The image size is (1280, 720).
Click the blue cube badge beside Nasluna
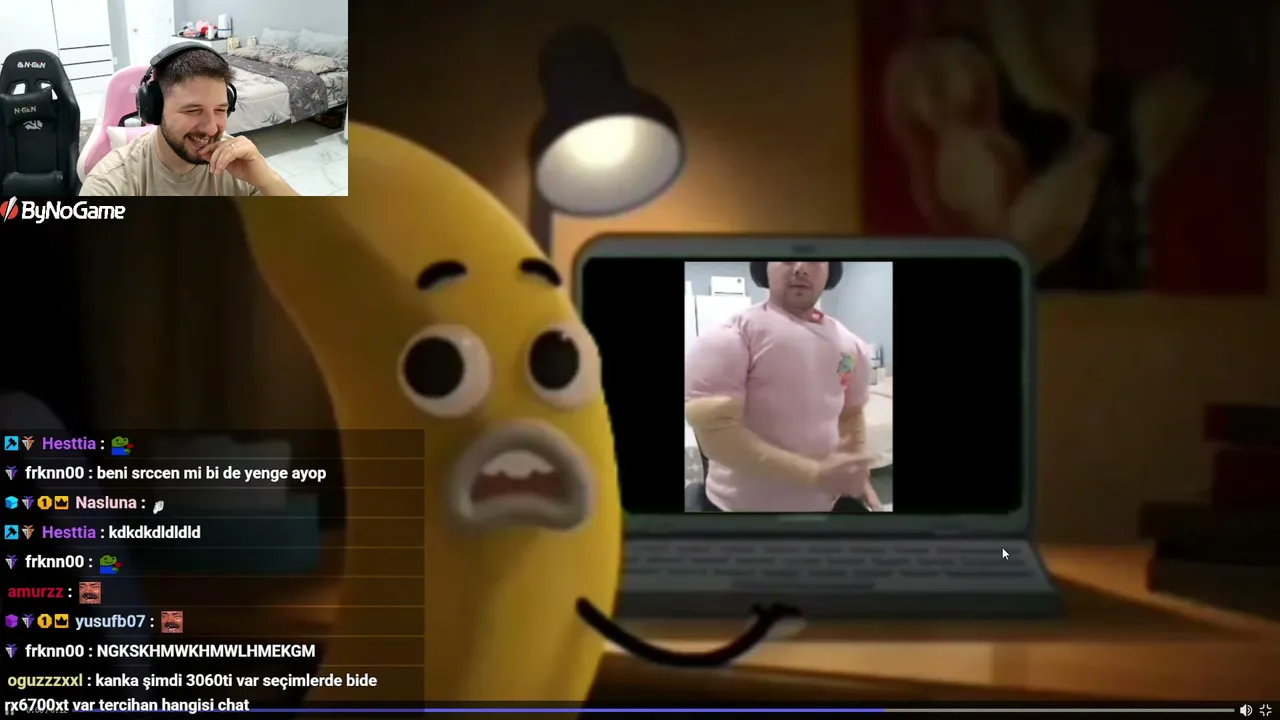coord(11,503)
